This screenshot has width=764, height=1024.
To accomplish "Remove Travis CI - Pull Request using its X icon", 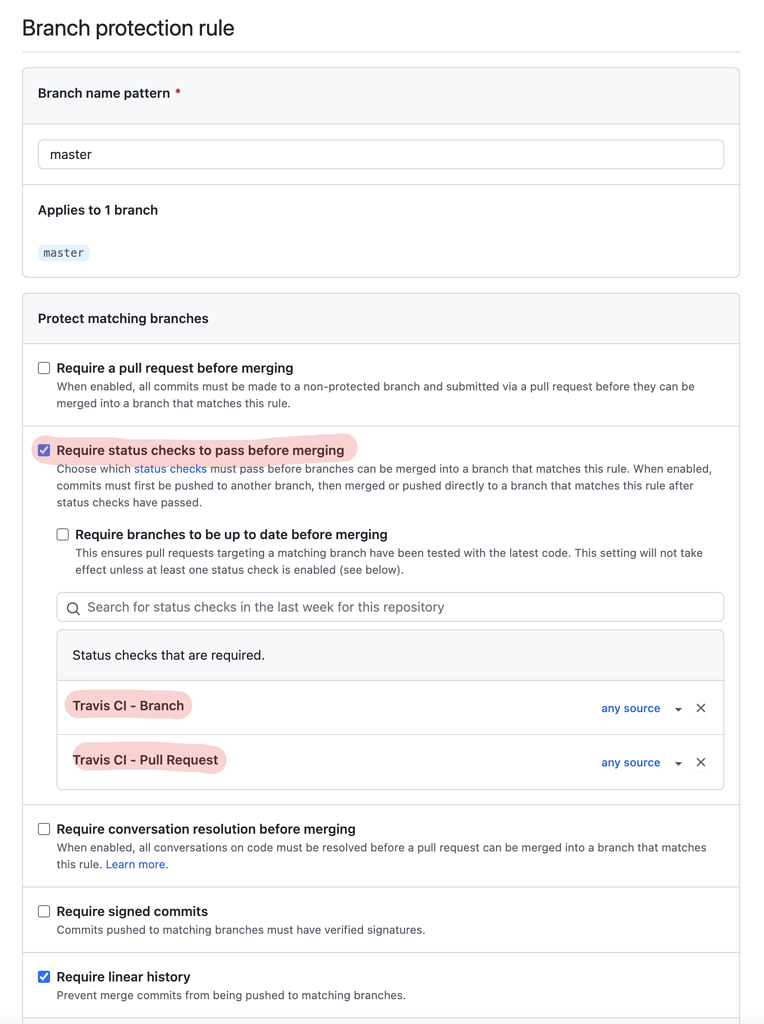I will point(701,762).
